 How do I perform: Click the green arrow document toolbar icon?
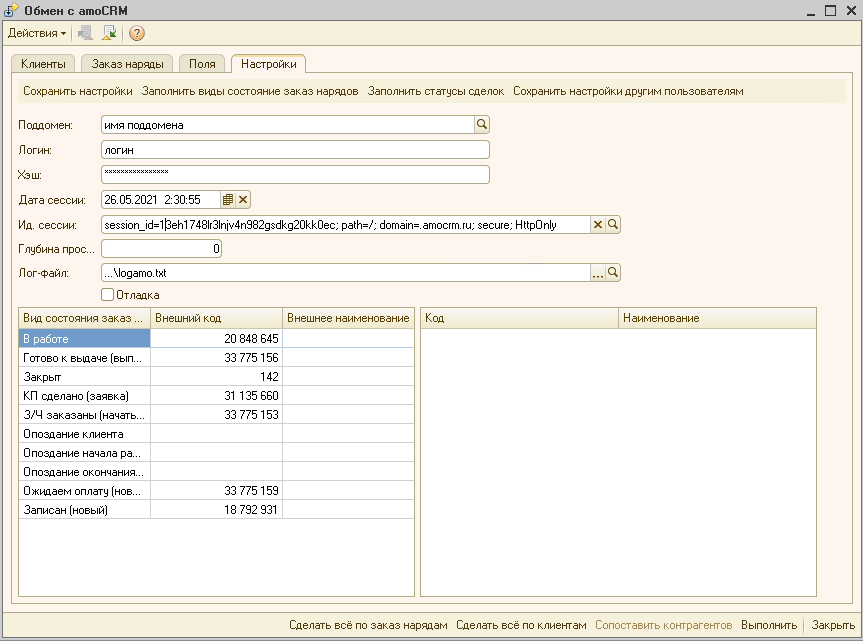109,33
